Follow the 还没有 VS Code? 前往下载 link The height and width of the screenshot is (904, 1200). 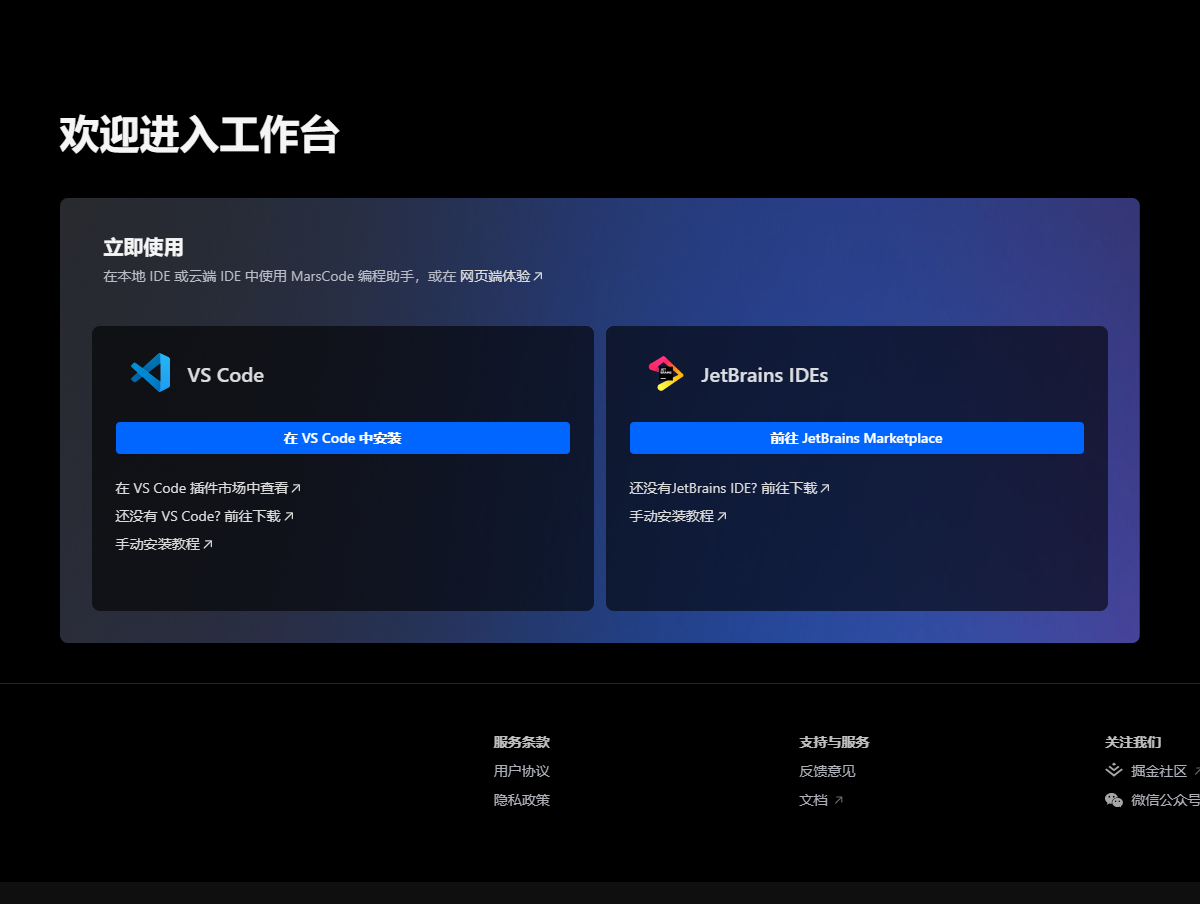(204, 516)
